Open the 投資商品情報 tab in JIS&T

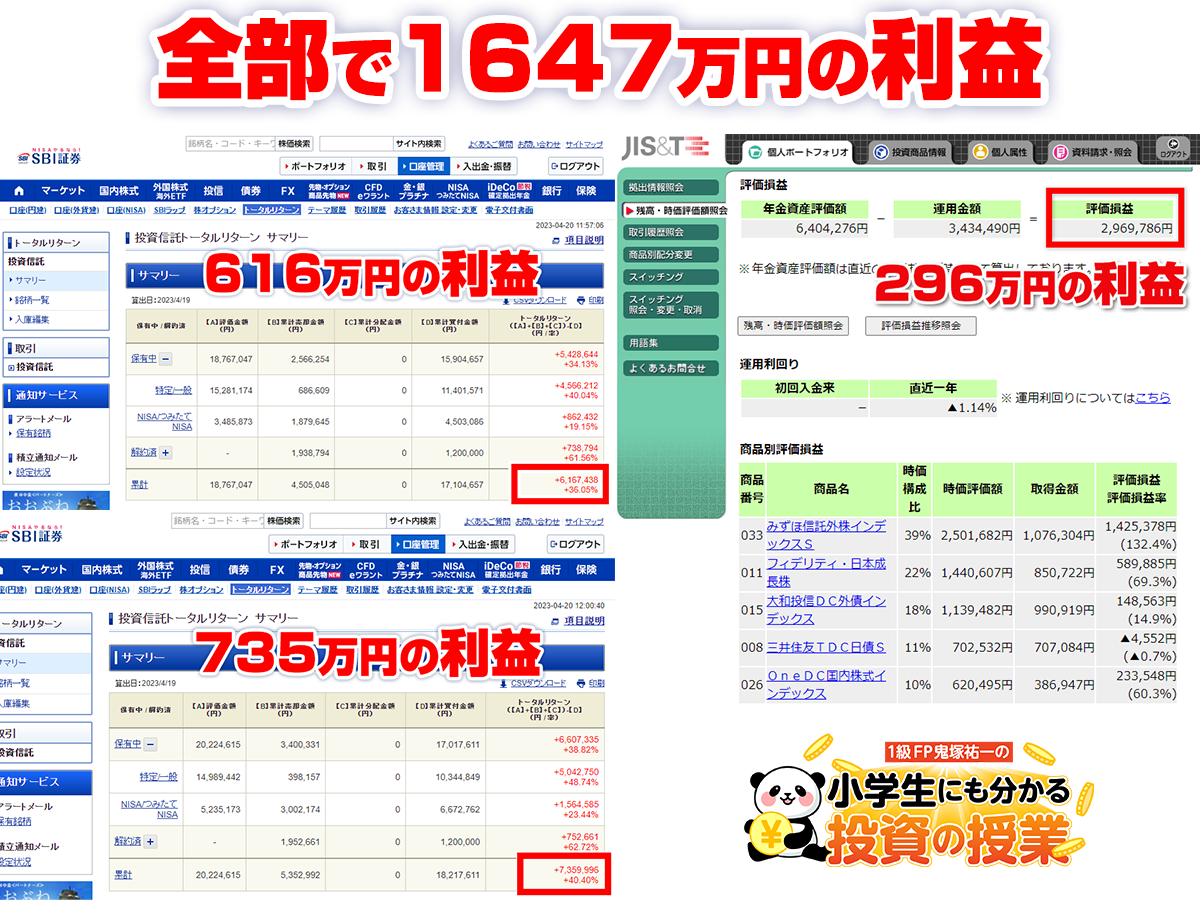pos(911,152)
